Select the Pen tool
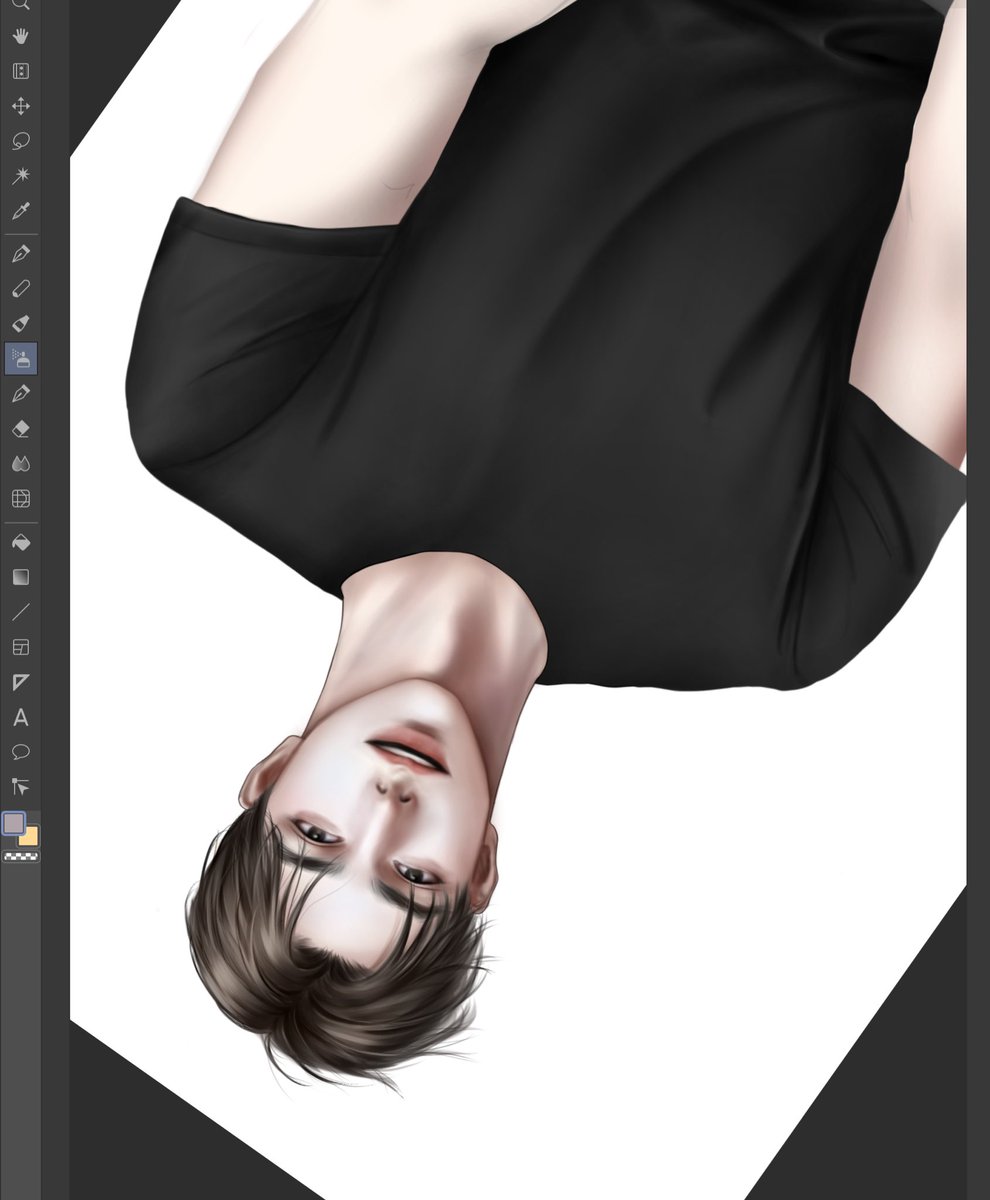Viewport: 990px width, 1200px height. coord(20,252)
